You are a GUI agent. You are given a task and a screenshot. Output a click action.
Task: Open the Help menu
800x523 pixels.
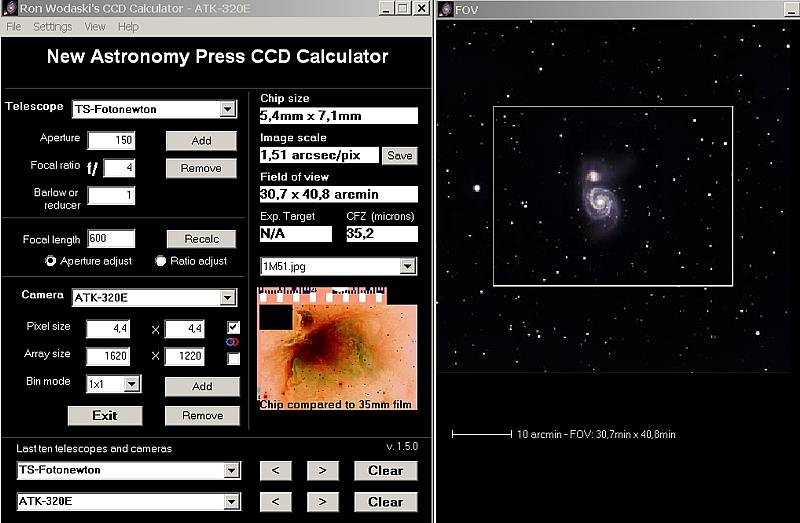pos(128,27)
